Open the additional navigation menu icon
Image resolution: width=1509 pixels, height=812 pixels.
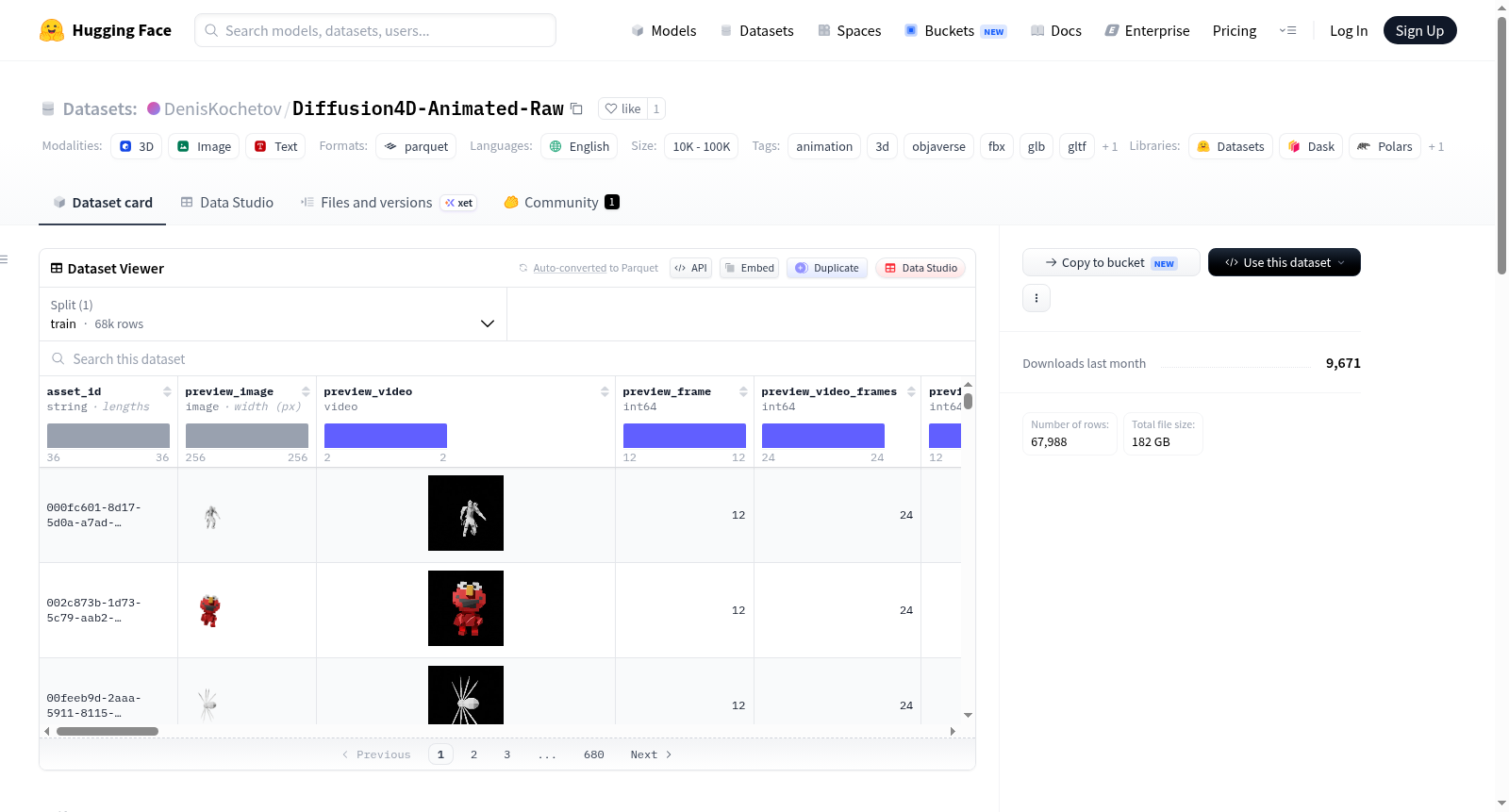(x=1287, y=31)
